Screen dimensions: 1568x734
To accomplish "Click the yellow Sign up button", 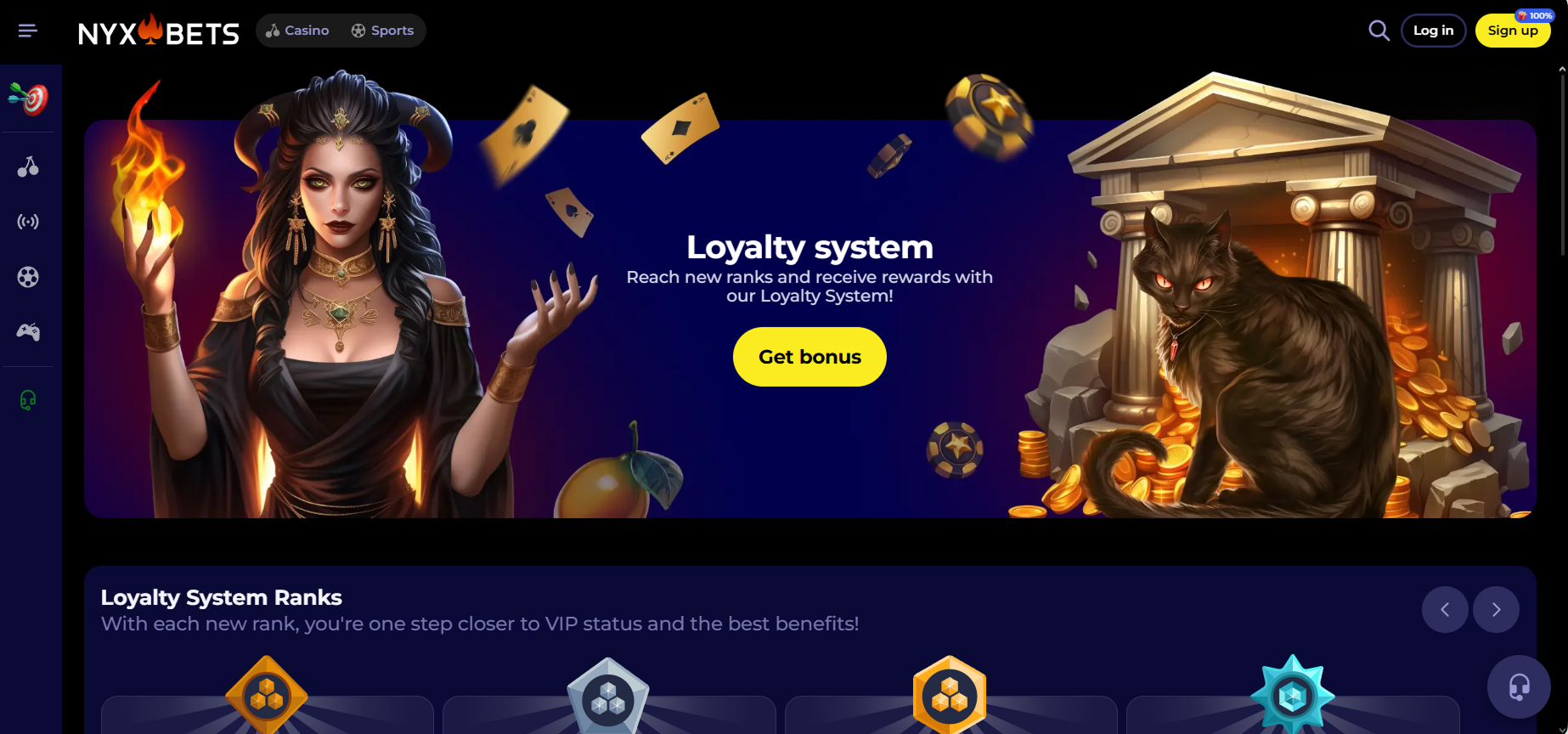I will click(1513, 31).
